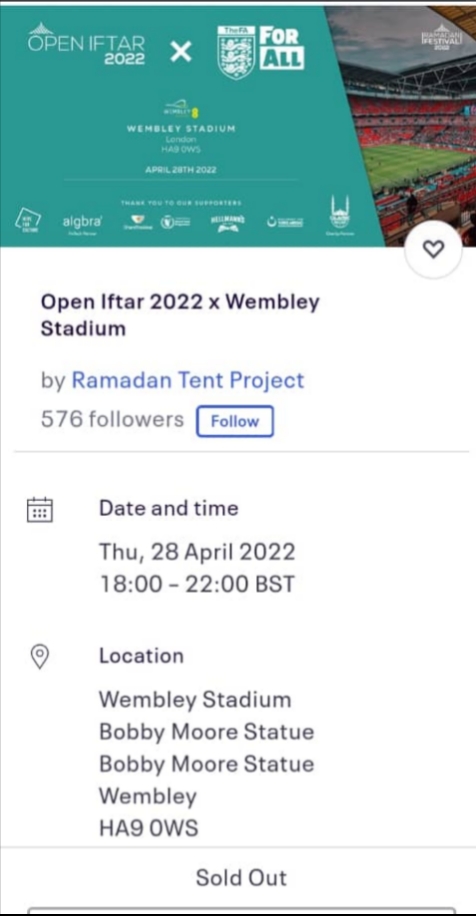Click the Sold Out button
This screenshot has width=476, height=916.
click(241, 877)
